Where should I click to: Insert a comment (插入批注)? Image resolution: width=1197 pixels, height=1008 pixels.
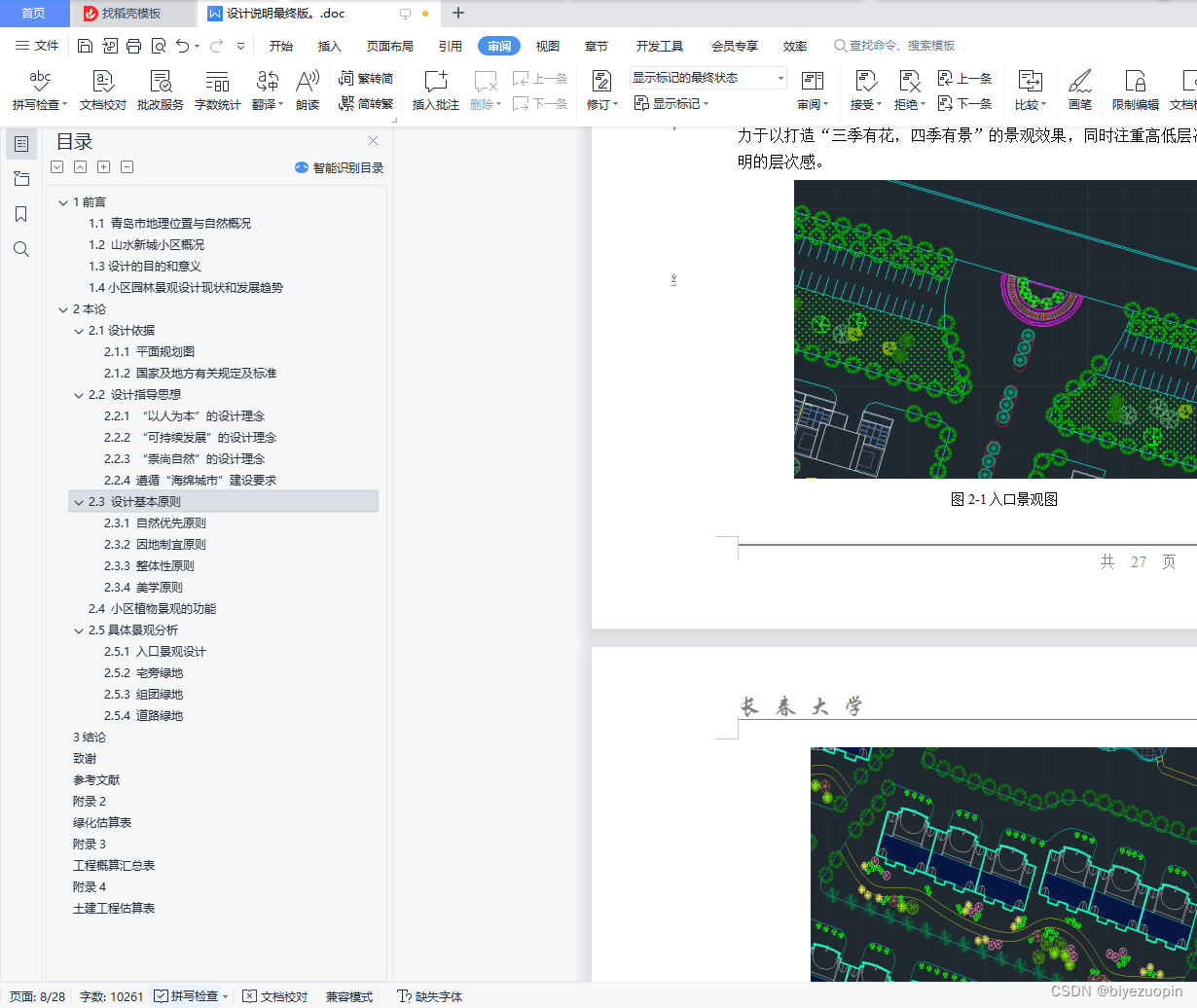[436, 90]
